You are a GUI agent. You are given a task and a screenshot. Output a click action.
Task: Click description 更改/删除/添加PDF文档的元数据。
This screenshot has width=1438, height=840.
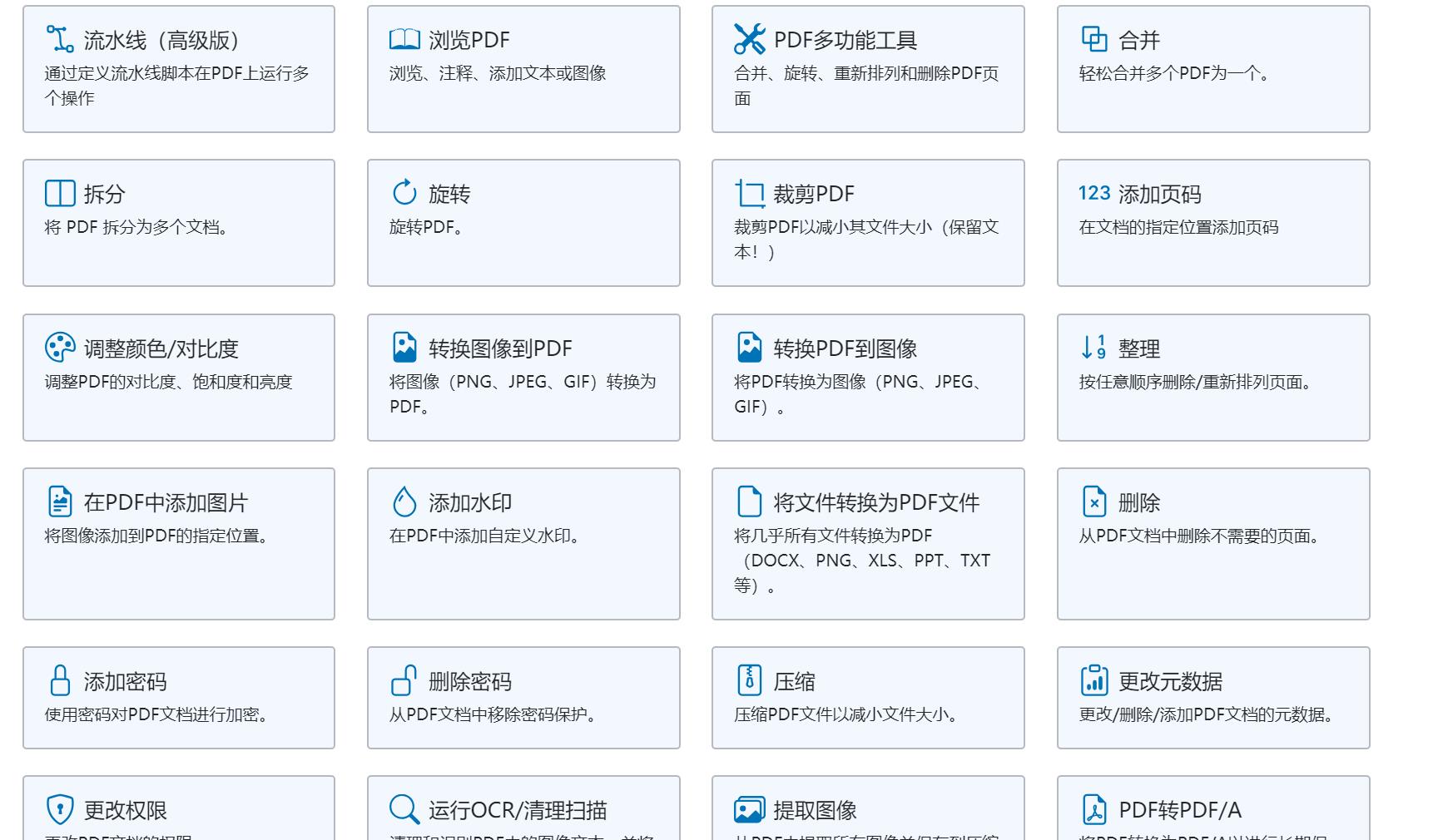pos(1208,714)
